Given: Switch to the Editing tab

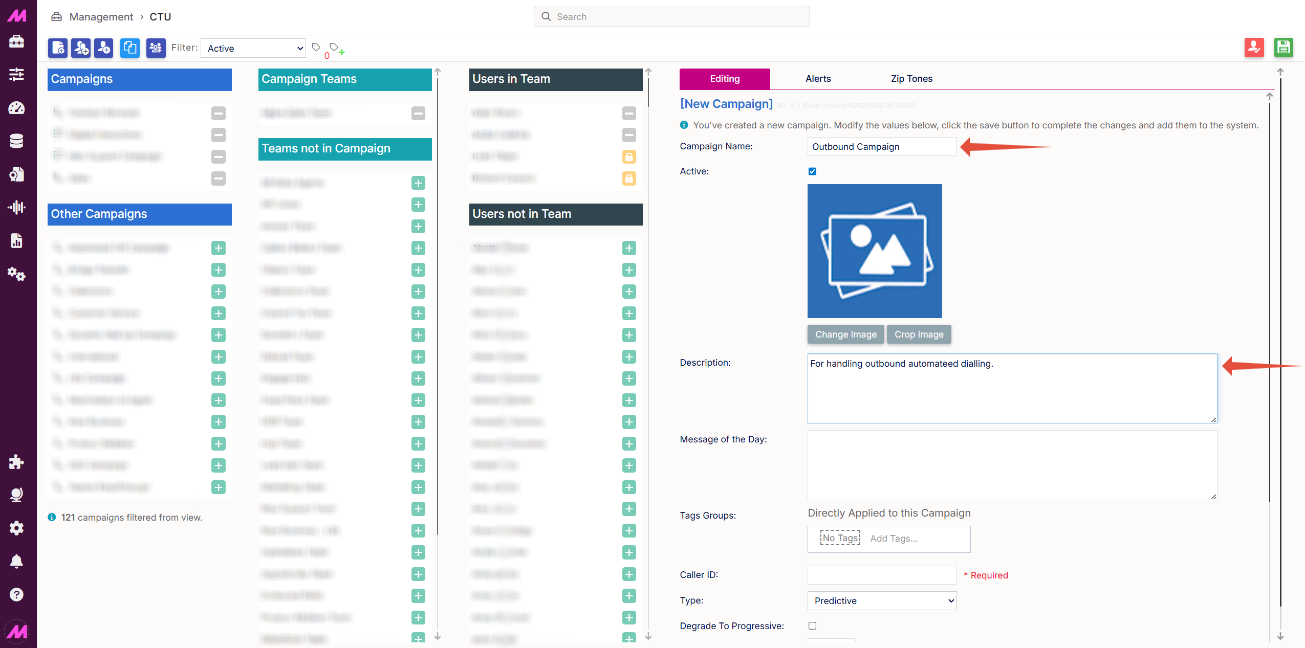Looking at the screenshot, I should (725, 79).
